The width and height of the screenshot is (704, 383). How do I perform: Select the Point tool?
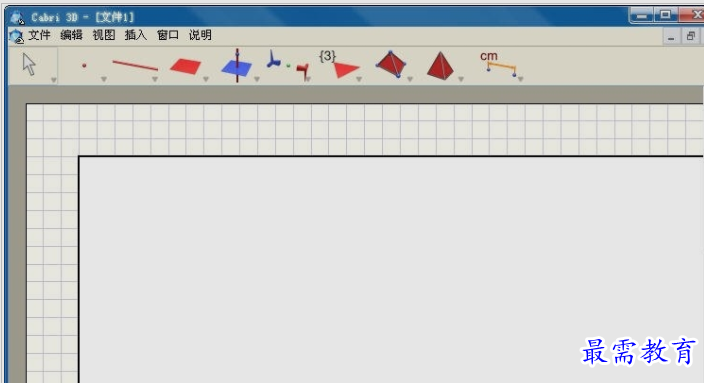84,66
